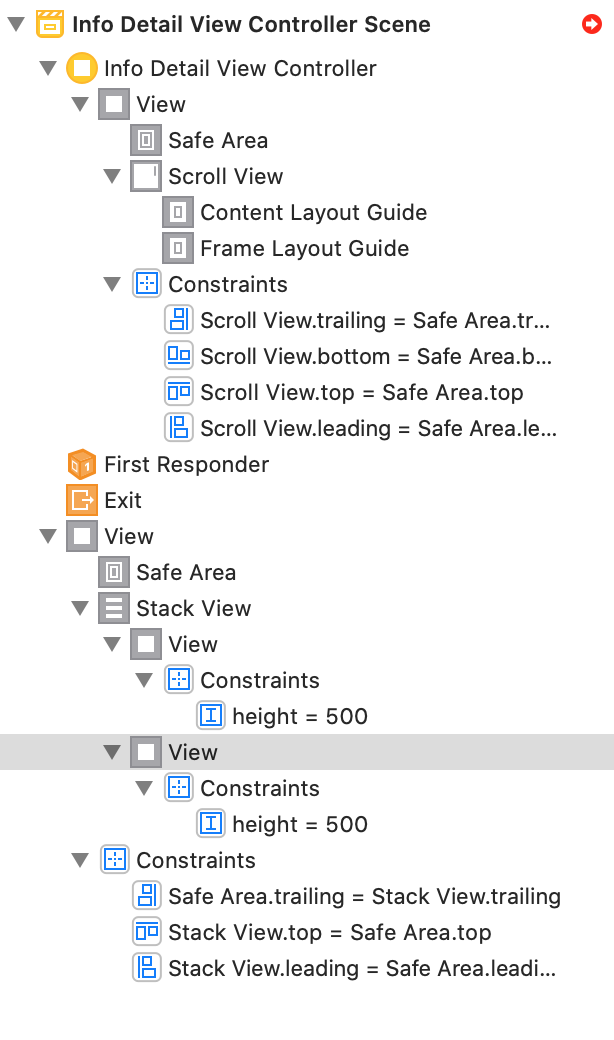Click the Scroll View icon

(x=145, y=176)
